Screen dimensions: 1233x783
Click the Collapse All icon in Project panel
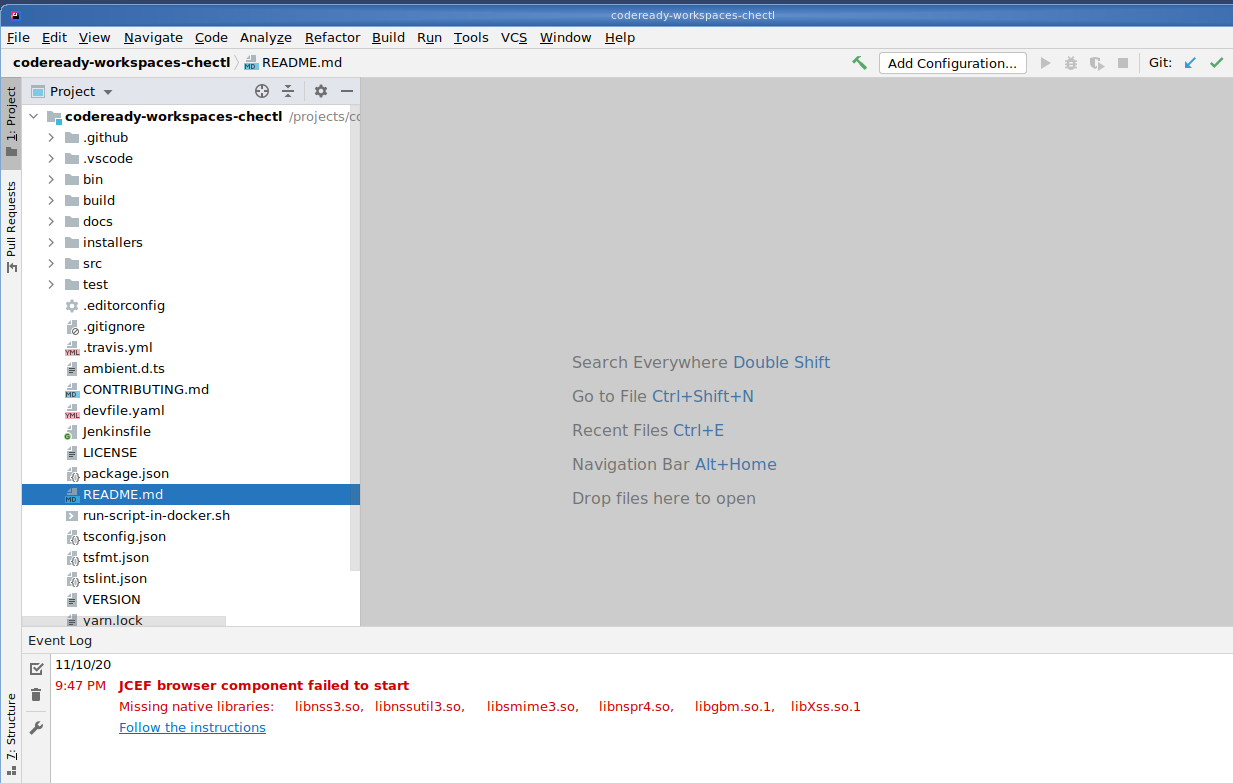point(288,91)
